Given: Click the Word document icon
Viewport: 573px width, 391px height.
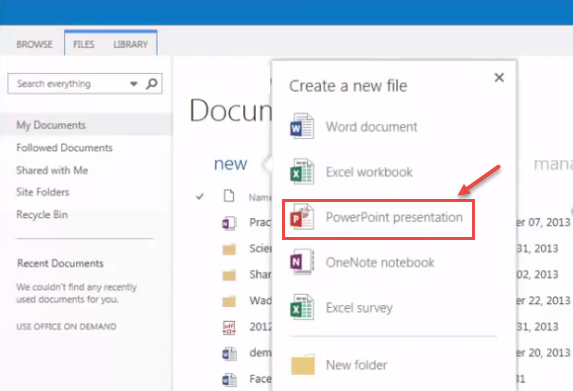Looking at the screenshot, I should coord(302,126).
